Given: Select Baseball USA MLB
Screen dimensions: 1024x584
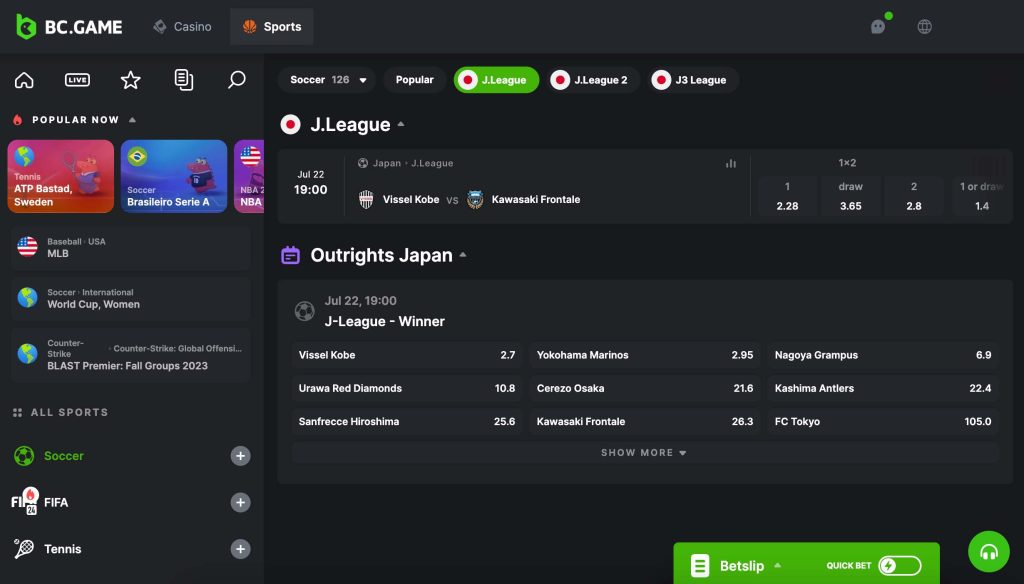Looking at the screenshot, I should click(x=131, y=248).
